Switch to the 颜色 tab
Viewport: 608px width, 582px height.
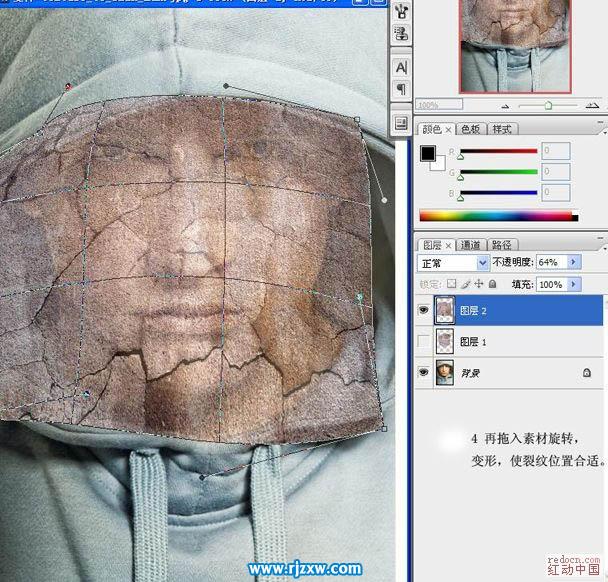pos(432,129)
